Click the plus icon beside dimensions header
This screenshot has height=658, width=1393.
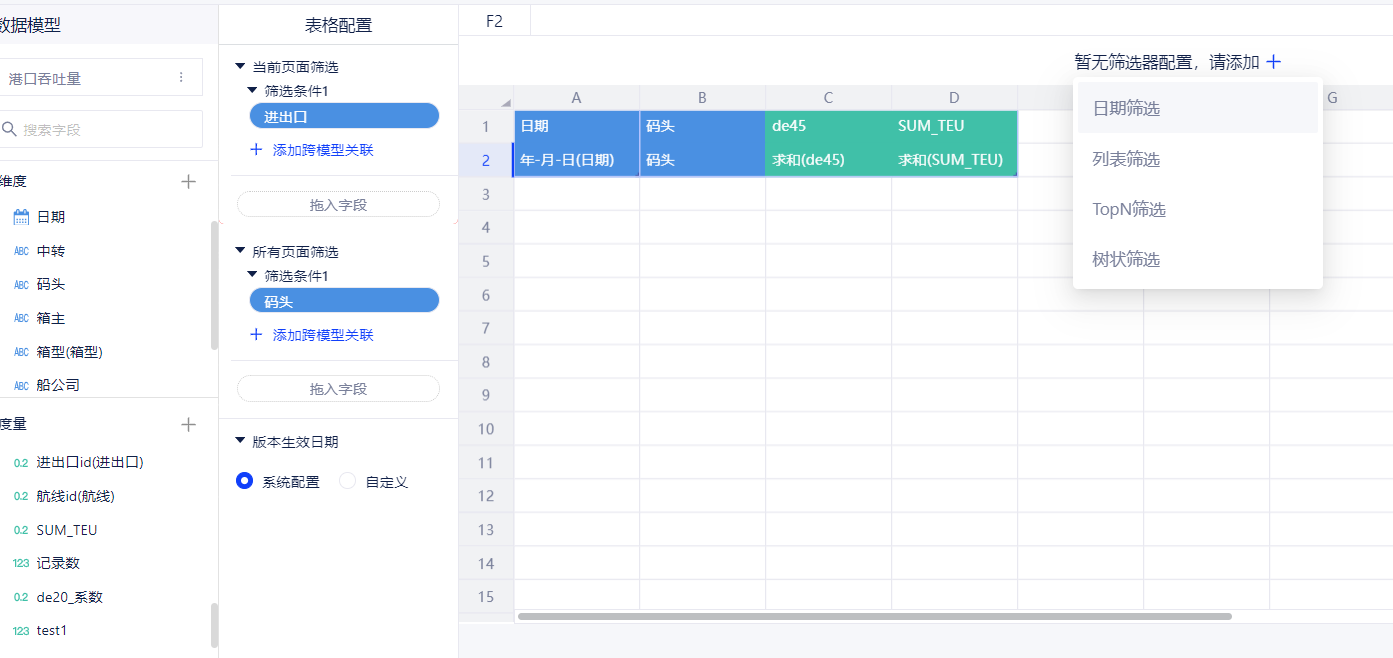pyautogui.click(x=188, y=181)
